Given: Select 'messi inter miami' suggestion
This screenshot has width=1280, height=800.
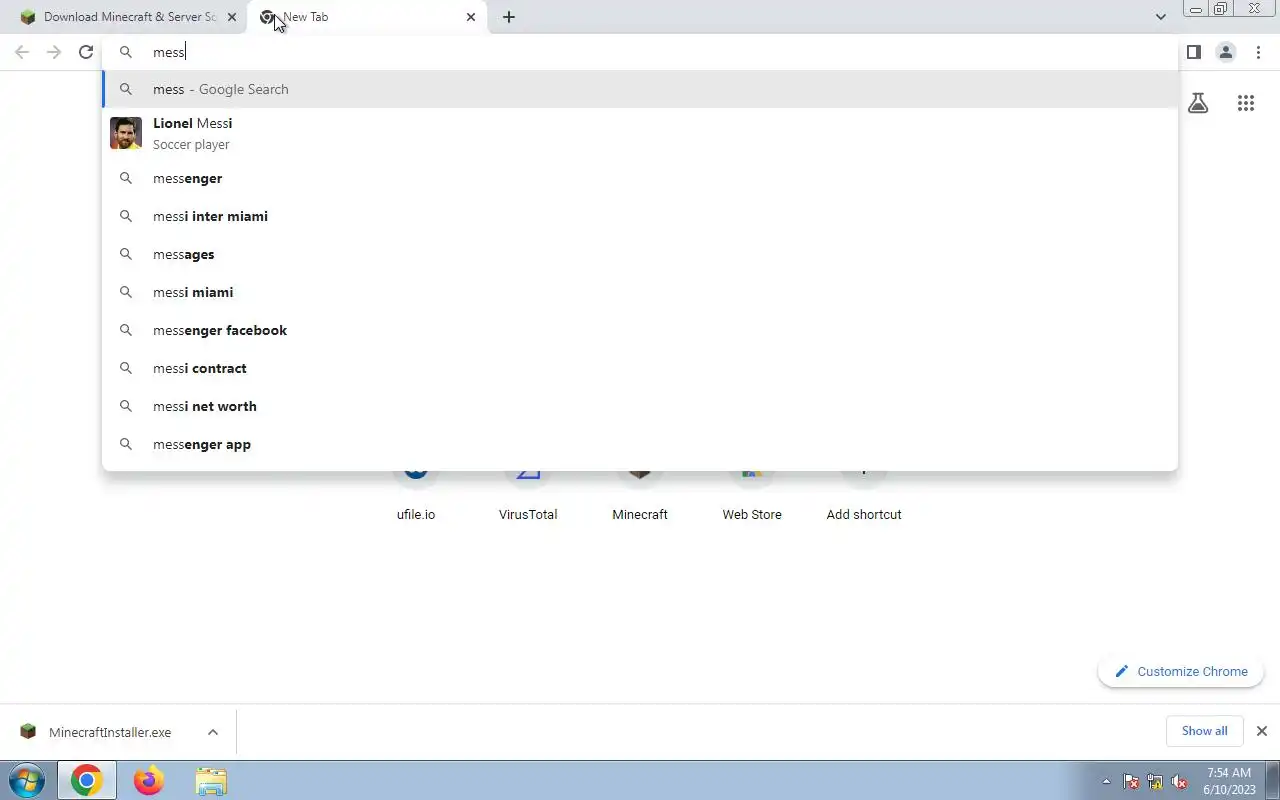Looking at the screenshot, I should pyautogui.click(x=640, y=216).
